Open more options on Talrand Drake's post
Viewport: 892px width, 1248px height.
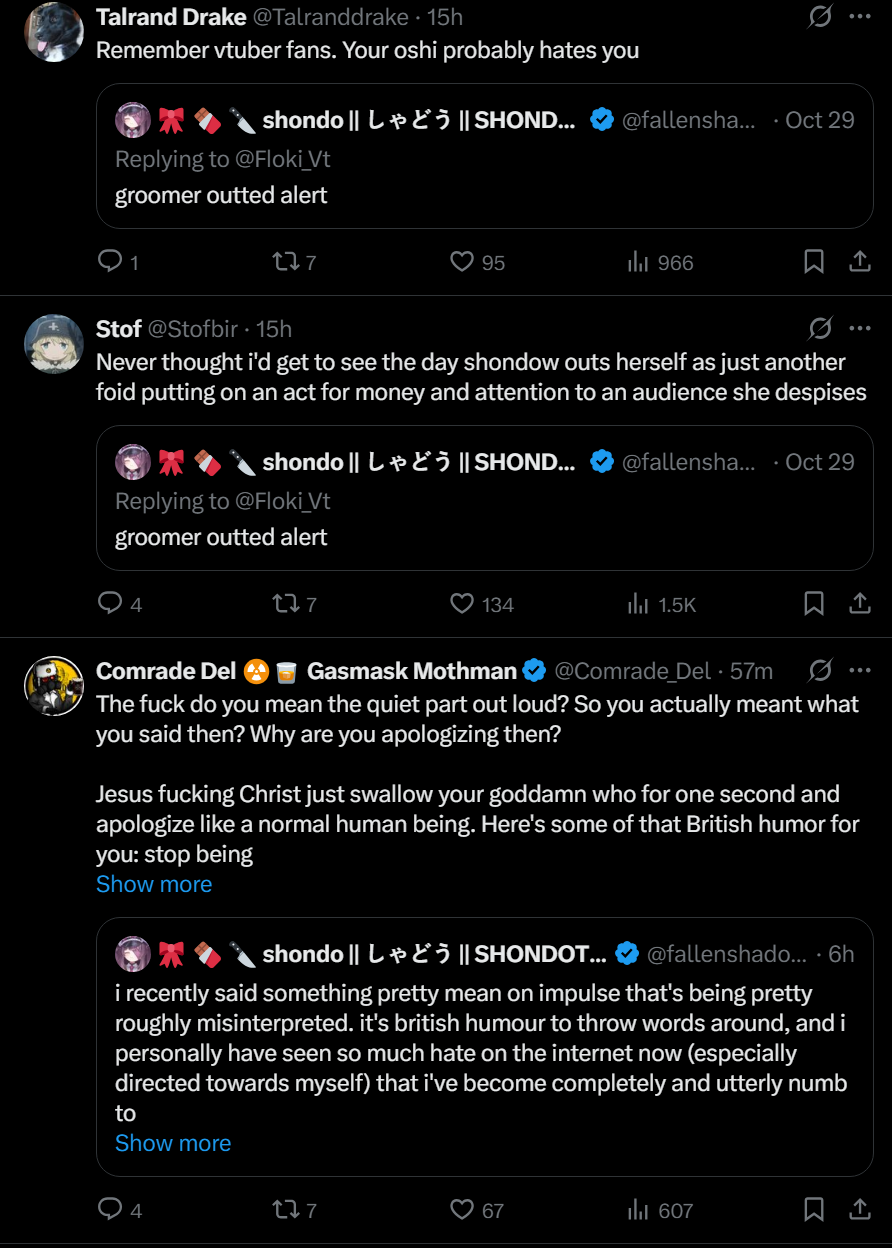pos(860,17)
